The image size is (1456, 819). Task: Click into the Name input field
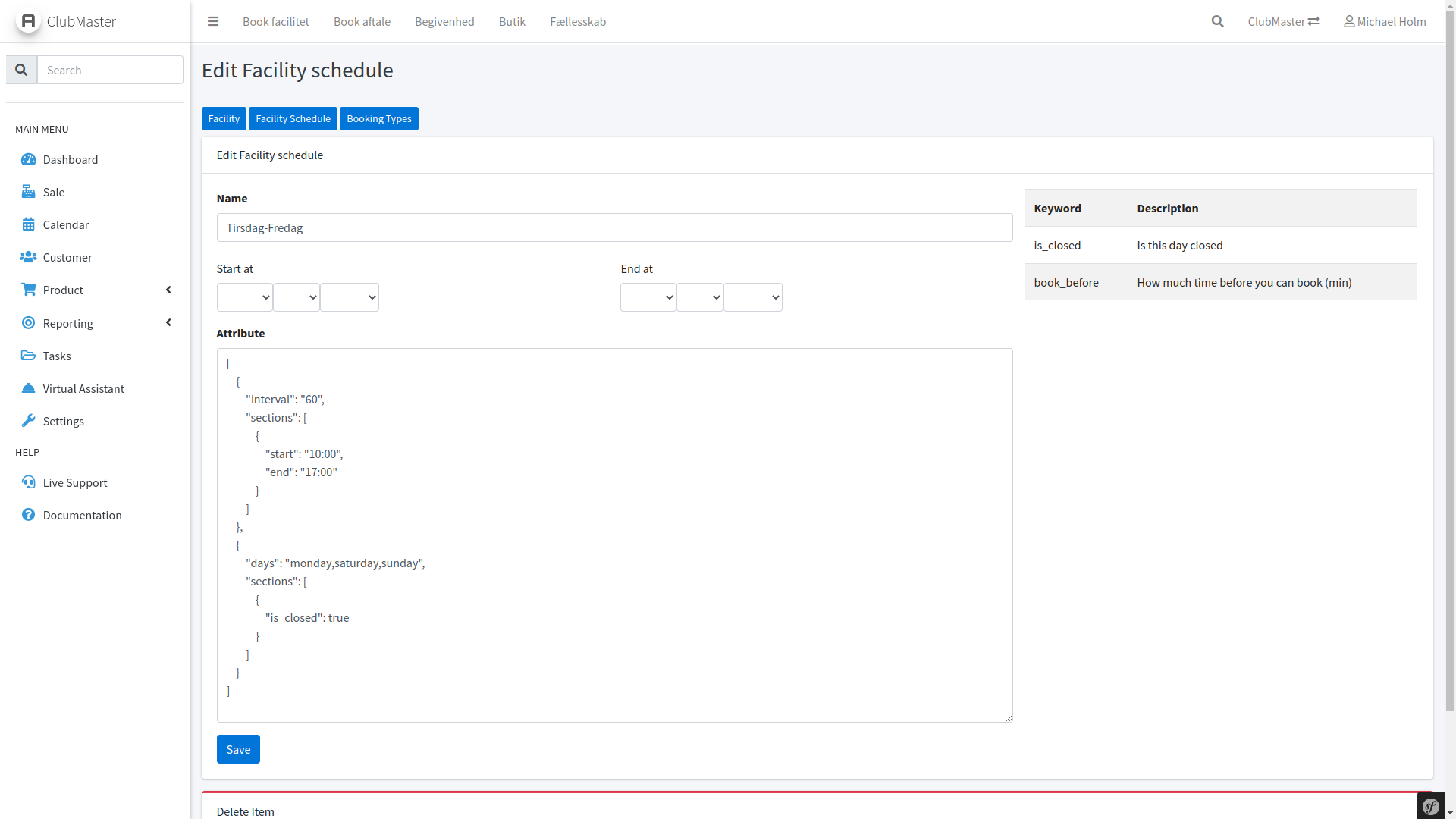(x=614, y=227)
